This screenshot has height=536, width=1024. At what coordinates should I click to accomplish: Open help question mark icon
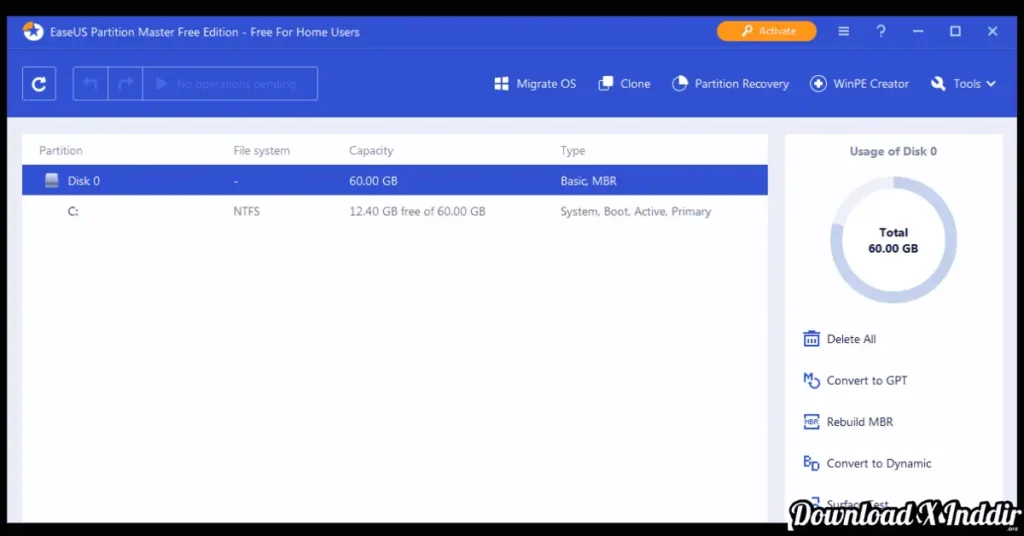tap(881, 31)
